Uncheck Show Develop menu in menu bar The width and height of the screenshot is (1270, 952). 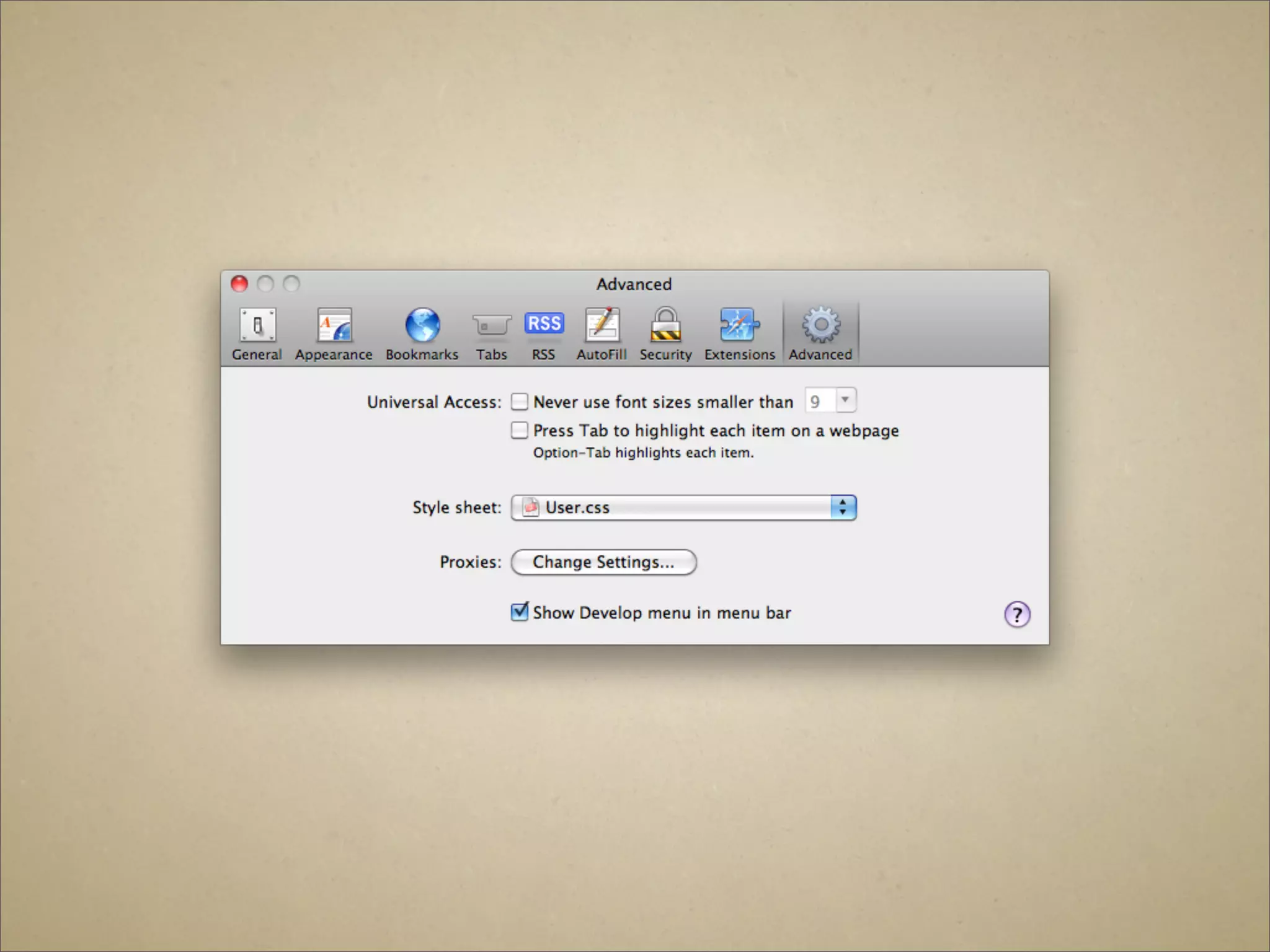click(519, 612)
